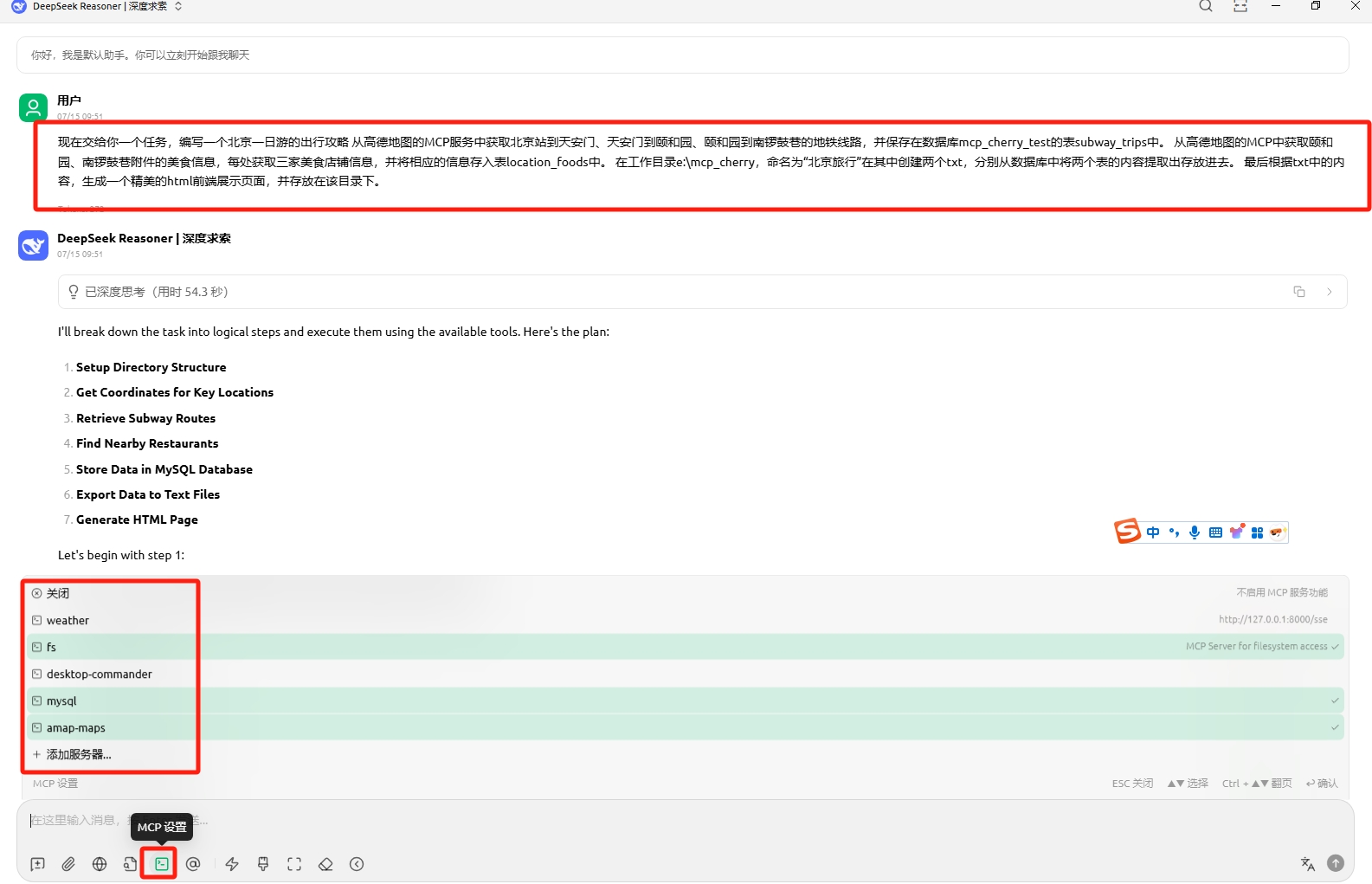Open the DeepSeek Reasoner model selector dropdown
1372x884 pixels.
[x=98, y=6]
